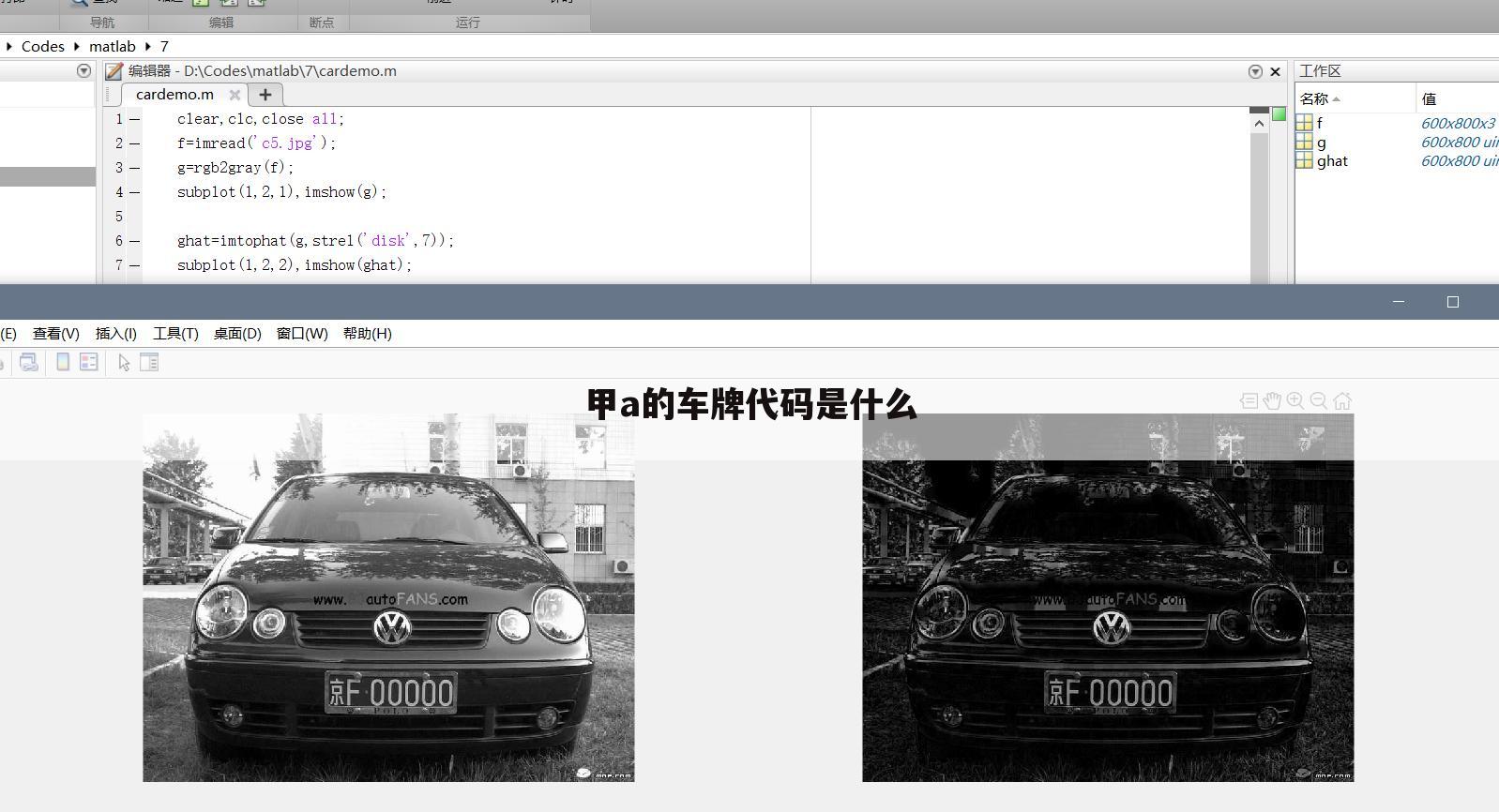Close the cardemo.m tab with its X
The image size is (1499, 812).
(x=235, y=95)
